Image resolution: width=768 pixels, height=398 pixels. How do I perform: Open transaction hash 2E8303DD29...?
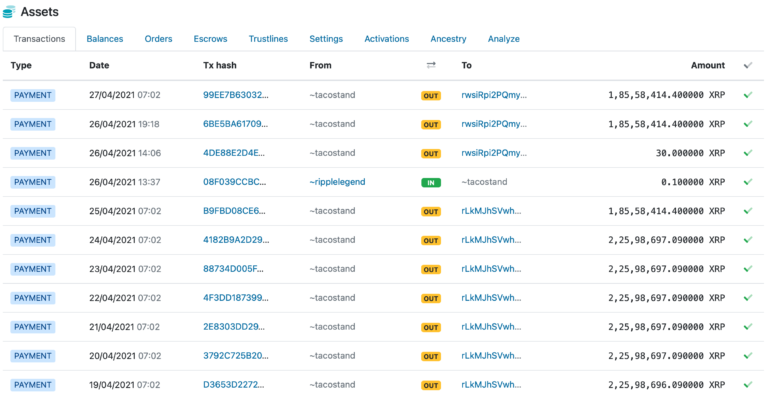234,327
